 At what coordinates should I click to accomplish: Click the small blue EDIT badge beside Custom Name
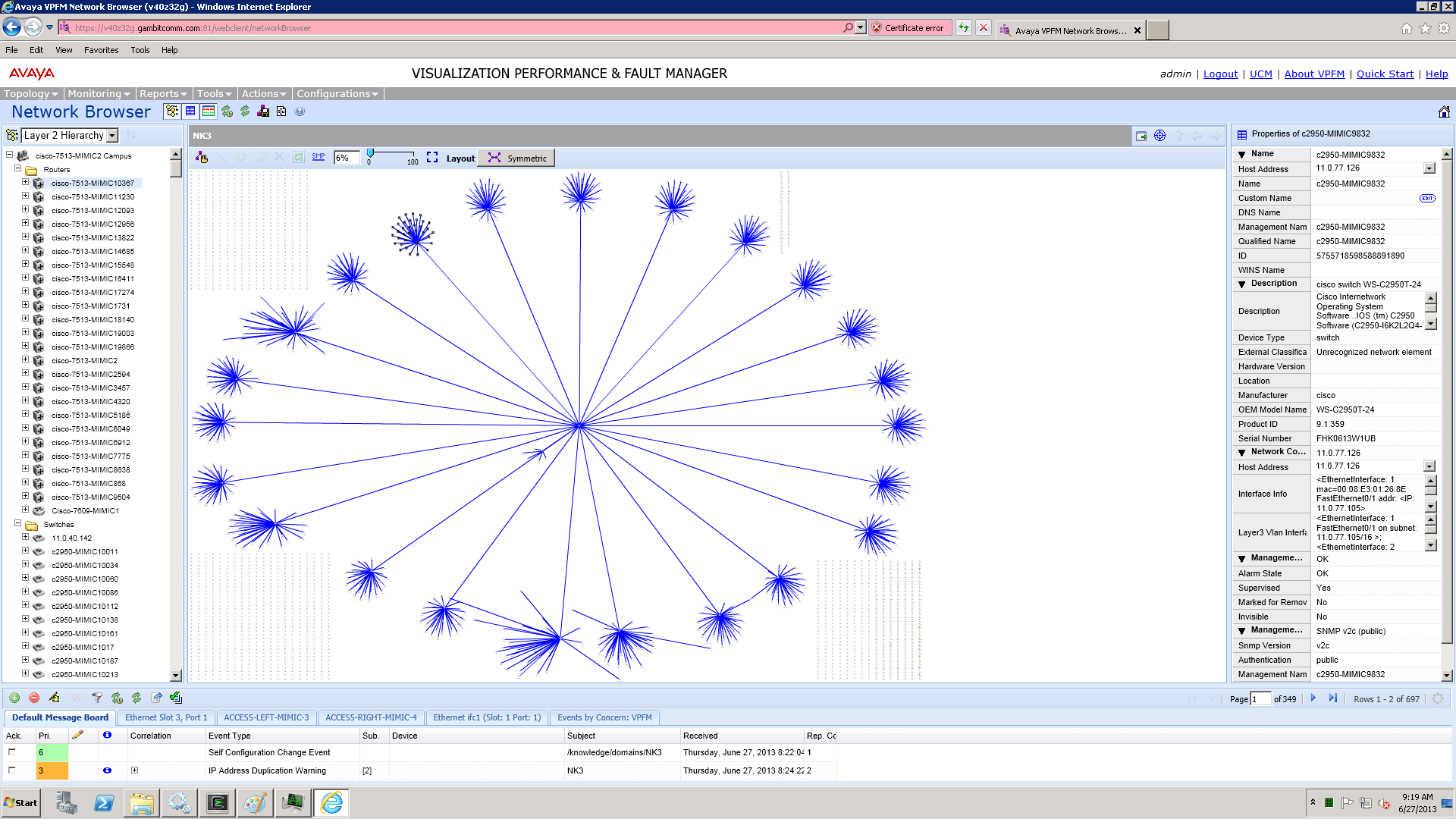1427,198
